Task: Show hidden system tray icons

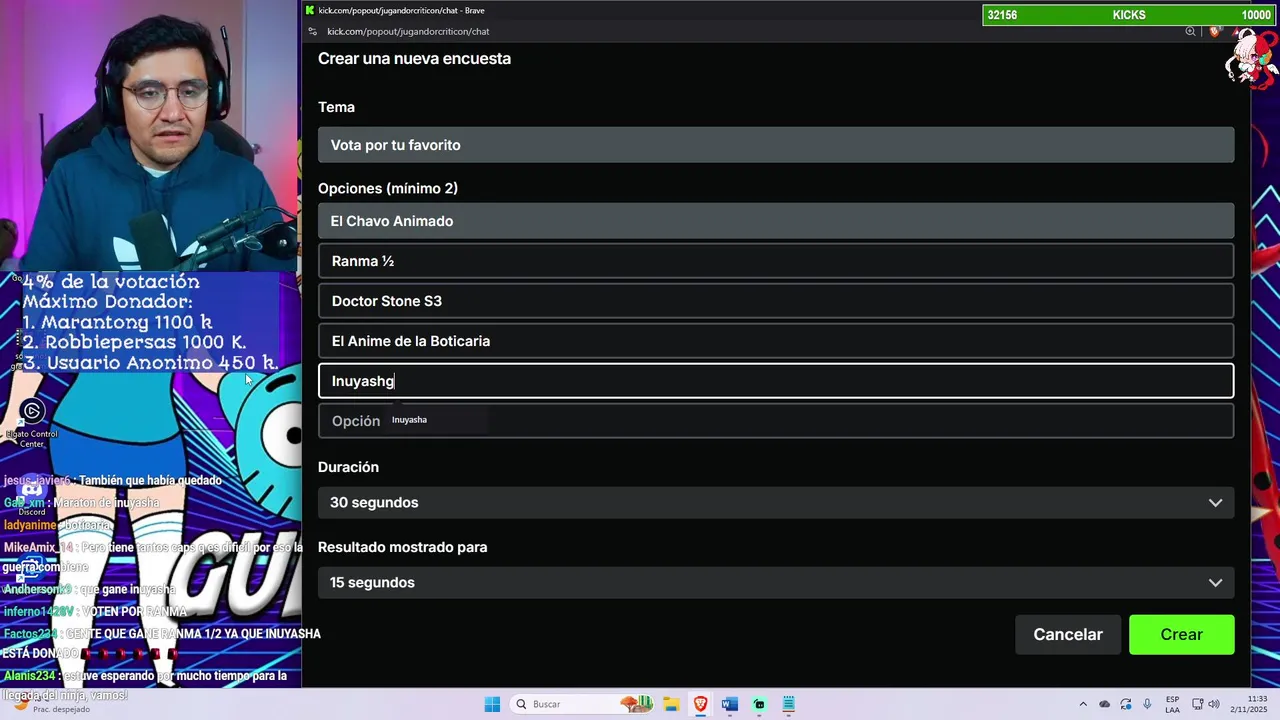Action: (x=1083, y=704)
